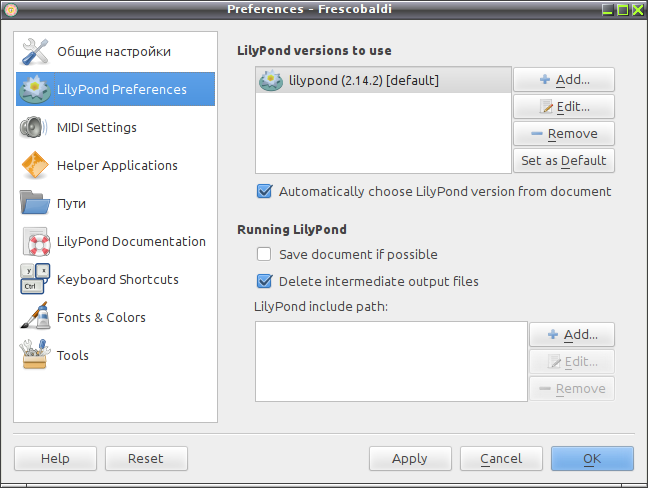Image resolution: width=648 pixels, height=488 pixels.
Task: Open the Общие настройки section
Action: click(x=115, y=51)
